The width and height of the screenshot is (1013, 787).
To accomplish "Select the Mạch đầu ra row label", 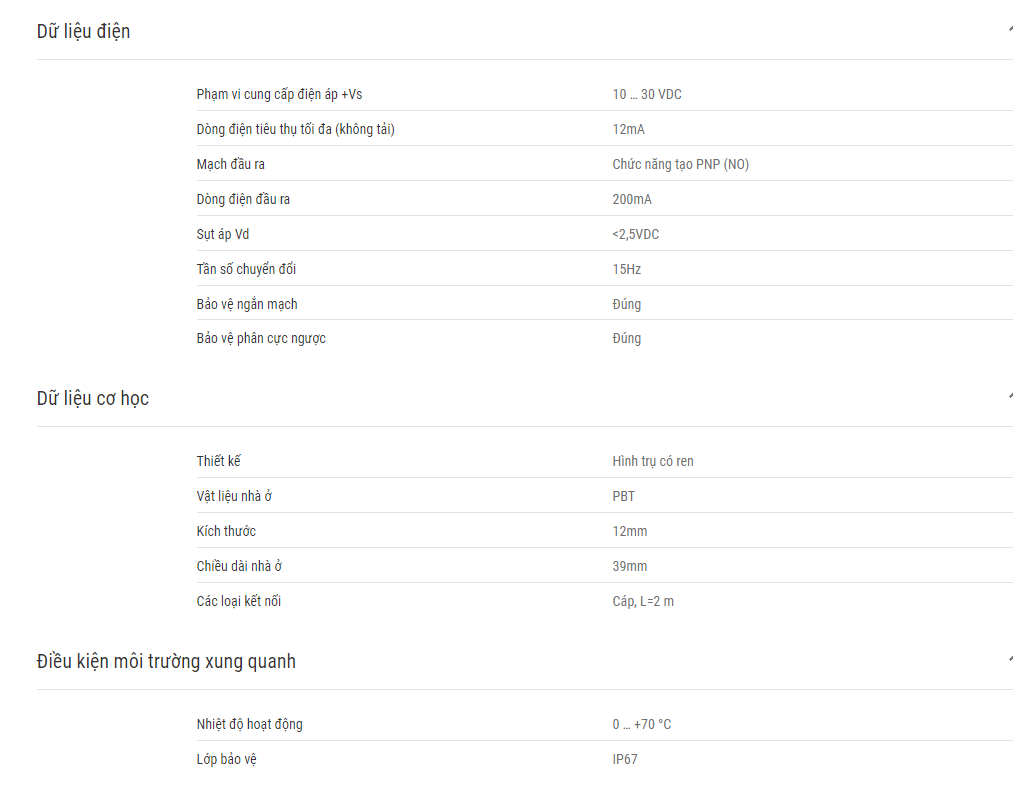I will pyautogui.click(x=231, y=164).
